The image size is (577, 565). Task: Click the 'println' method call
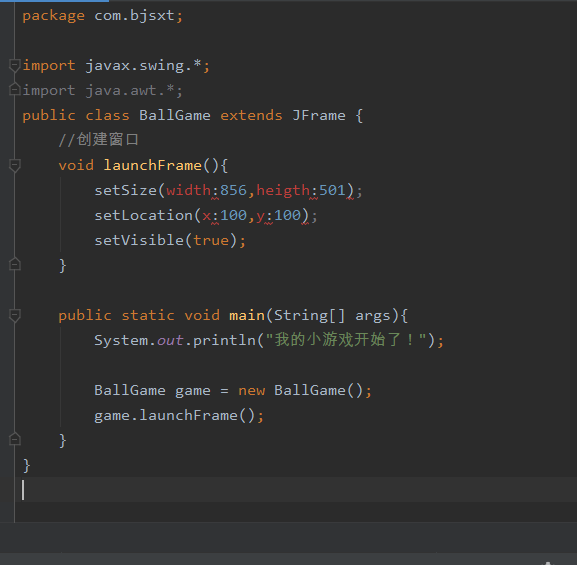224,340
